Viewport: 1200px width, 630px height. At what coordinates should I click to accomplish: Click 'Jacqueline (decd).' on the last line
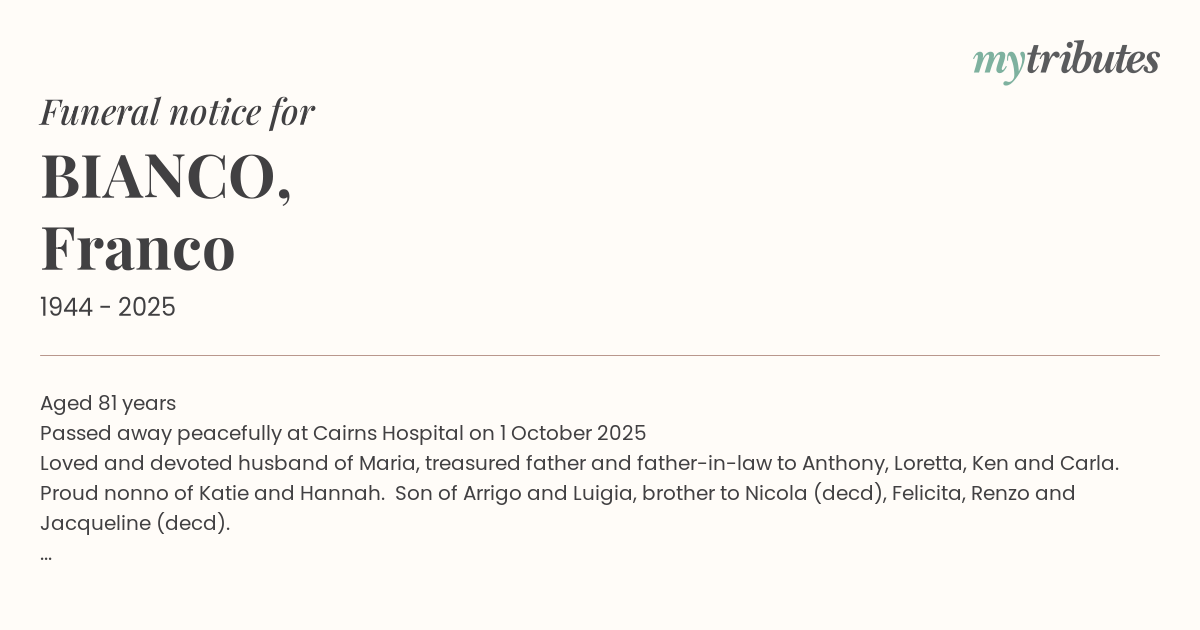pos(135,523)
